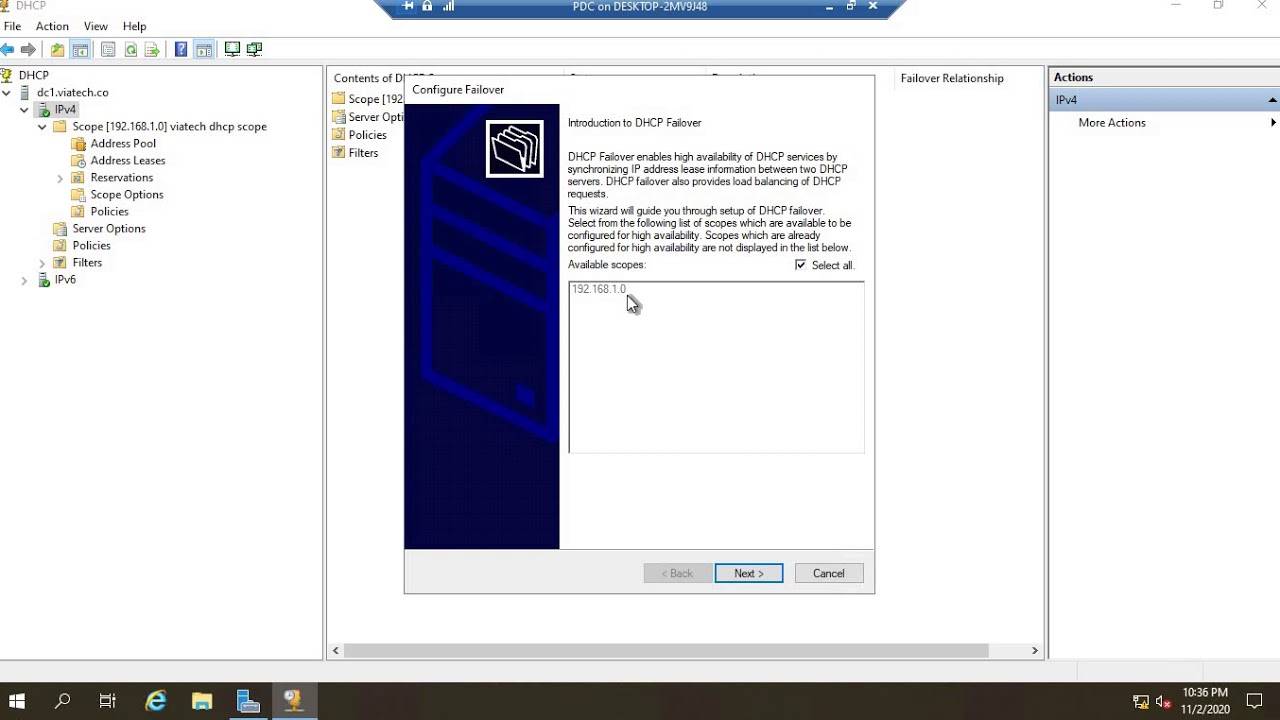Toggle Show/Hide Action Pane toolbar icon
Image resolution: width=1280 pixels, height=720 pixels.
tap(204, 49)
